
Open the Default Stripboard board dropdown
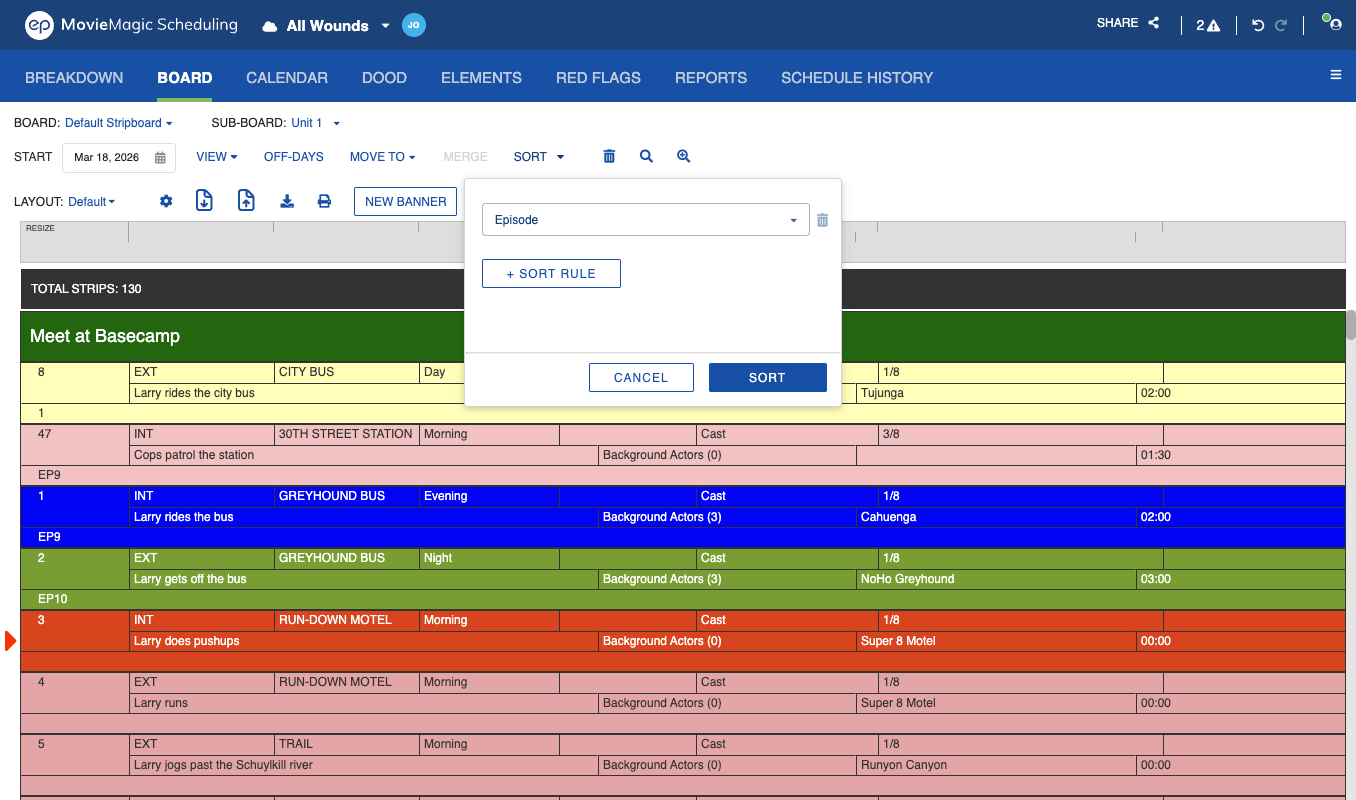[119, 123]
